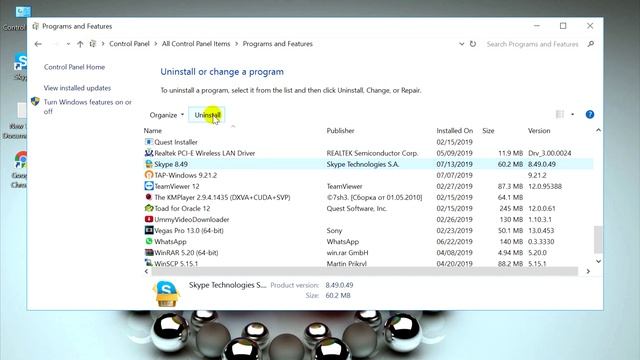Screen dimensions: 640x360
Task: Open Turn Windows features on or off
Action: [87, 107]
